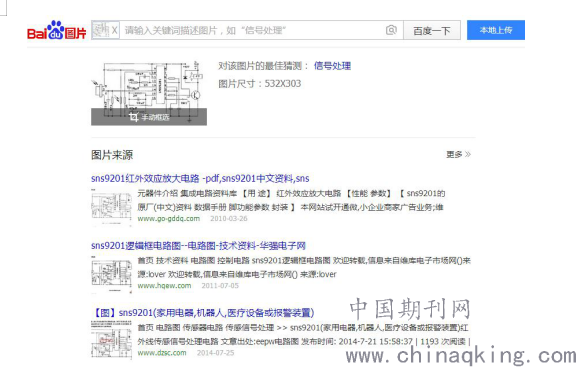The height and width of the screenshot is (367, 576).
Task: Click the Baidu 图片 logo
Action: 57,30
